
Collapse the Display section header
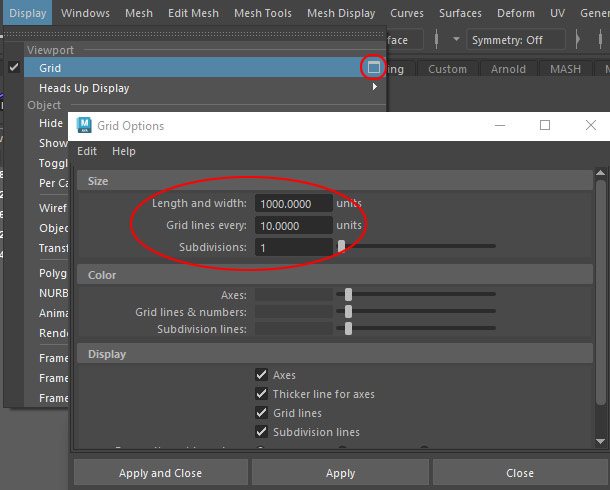click(105, 354)
